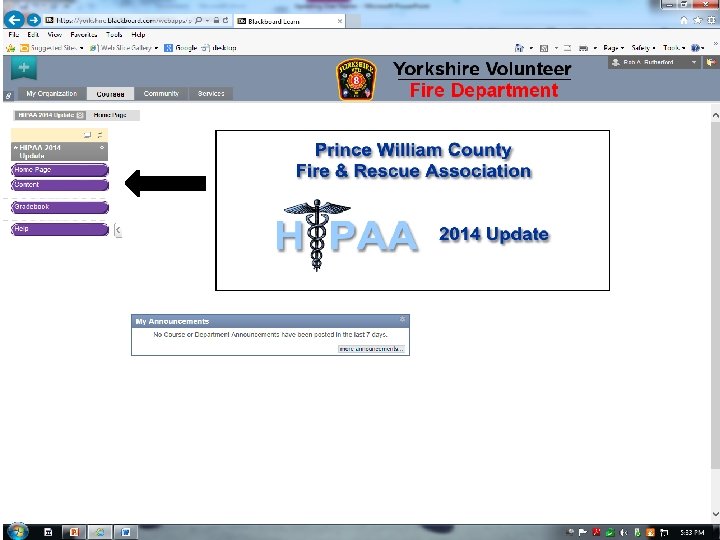Click the refresh icon in address bar
Viewport: 720px width, 540px height.
coord(225,20)
